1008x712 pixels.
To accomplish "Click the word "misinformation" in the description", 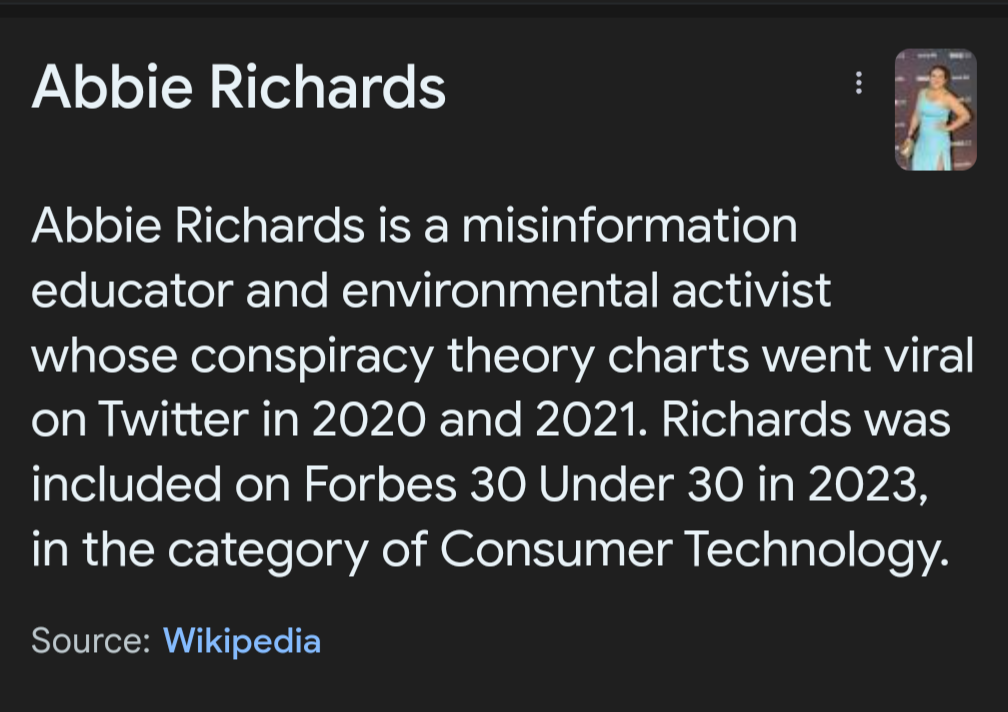I will (629, 226).
